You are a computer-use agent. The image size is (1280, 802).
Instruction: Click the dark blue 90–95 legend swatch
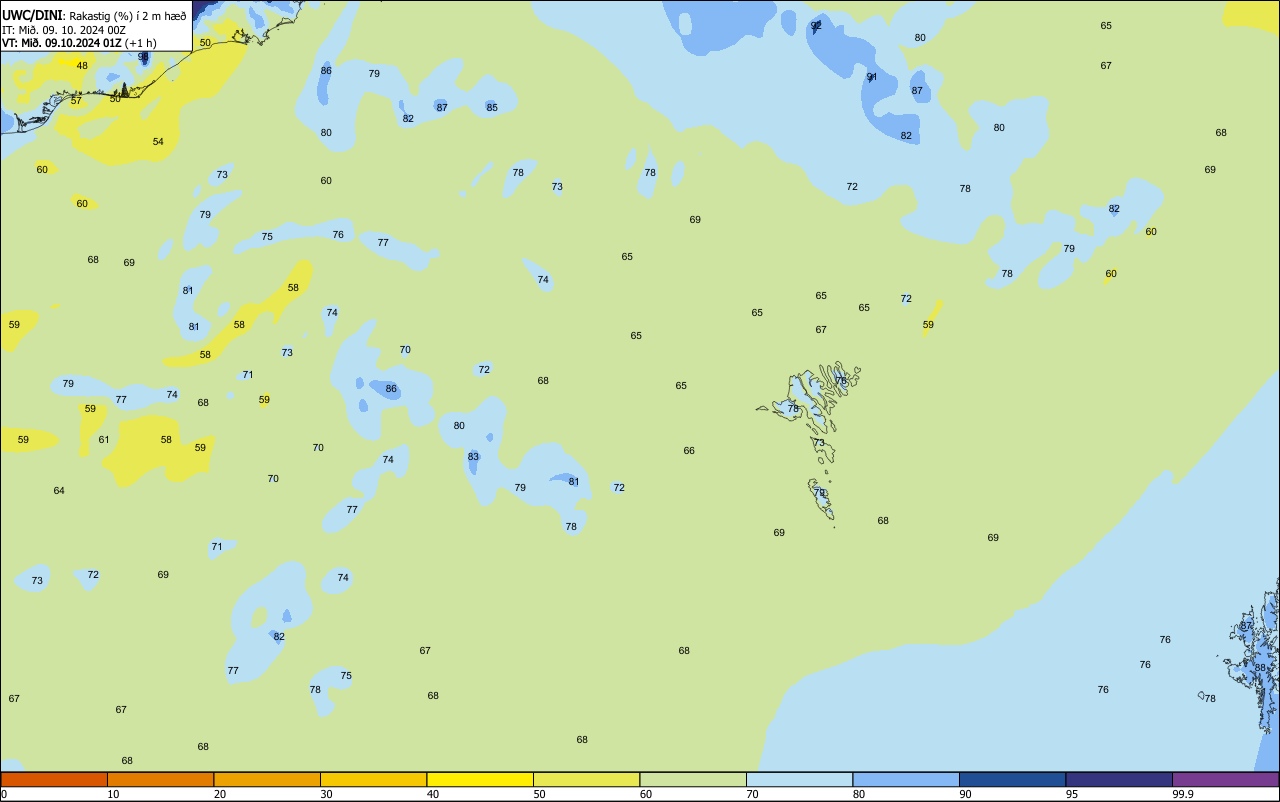tap(1012, 779)
